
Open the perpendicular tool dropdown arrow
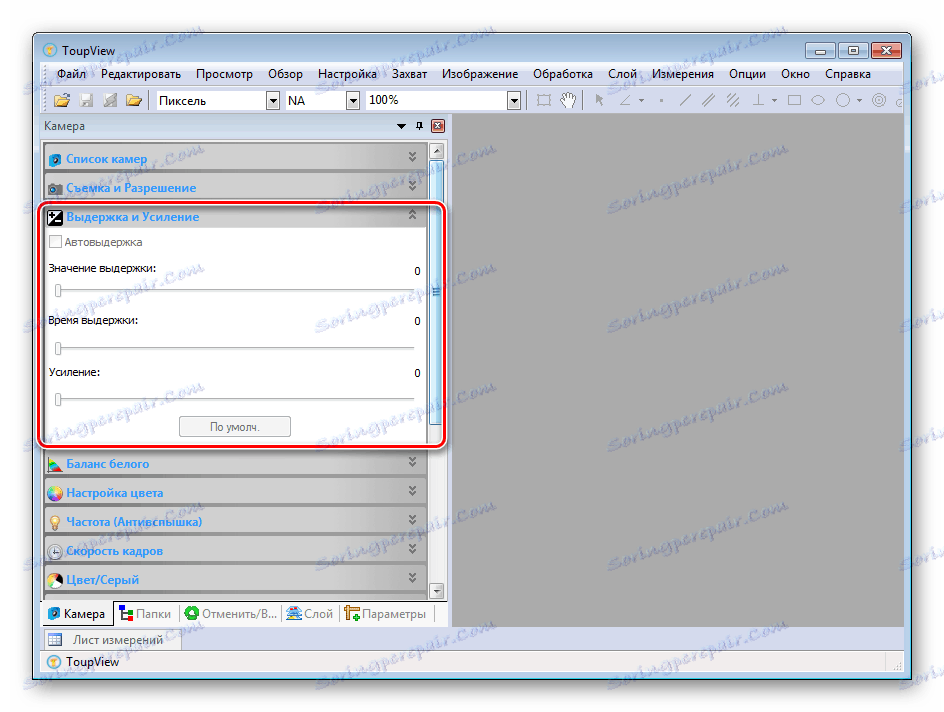coord(774,101)
